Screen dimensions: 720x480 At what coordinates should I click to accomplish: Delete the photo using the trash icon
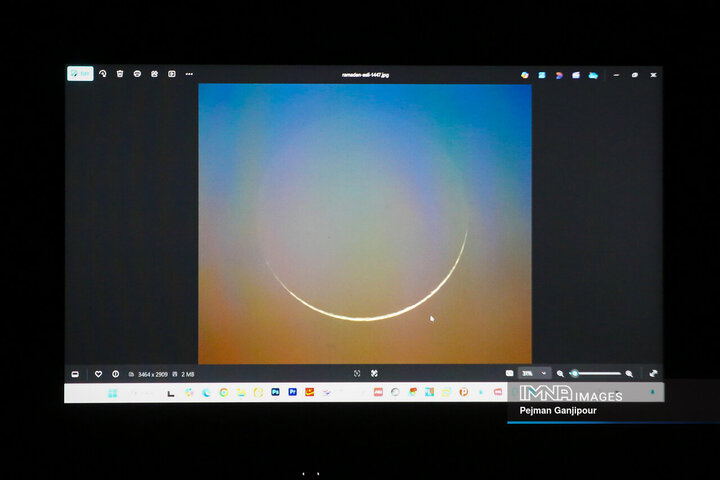pos(120,73)
